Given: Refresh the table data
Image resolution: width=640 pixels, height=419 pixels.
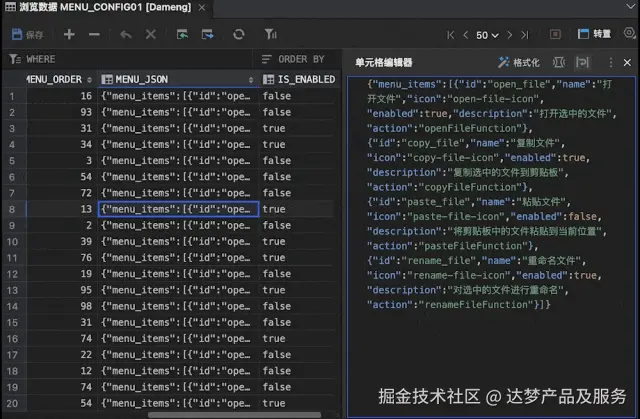Looking at the screenshot, I should 239,35.
